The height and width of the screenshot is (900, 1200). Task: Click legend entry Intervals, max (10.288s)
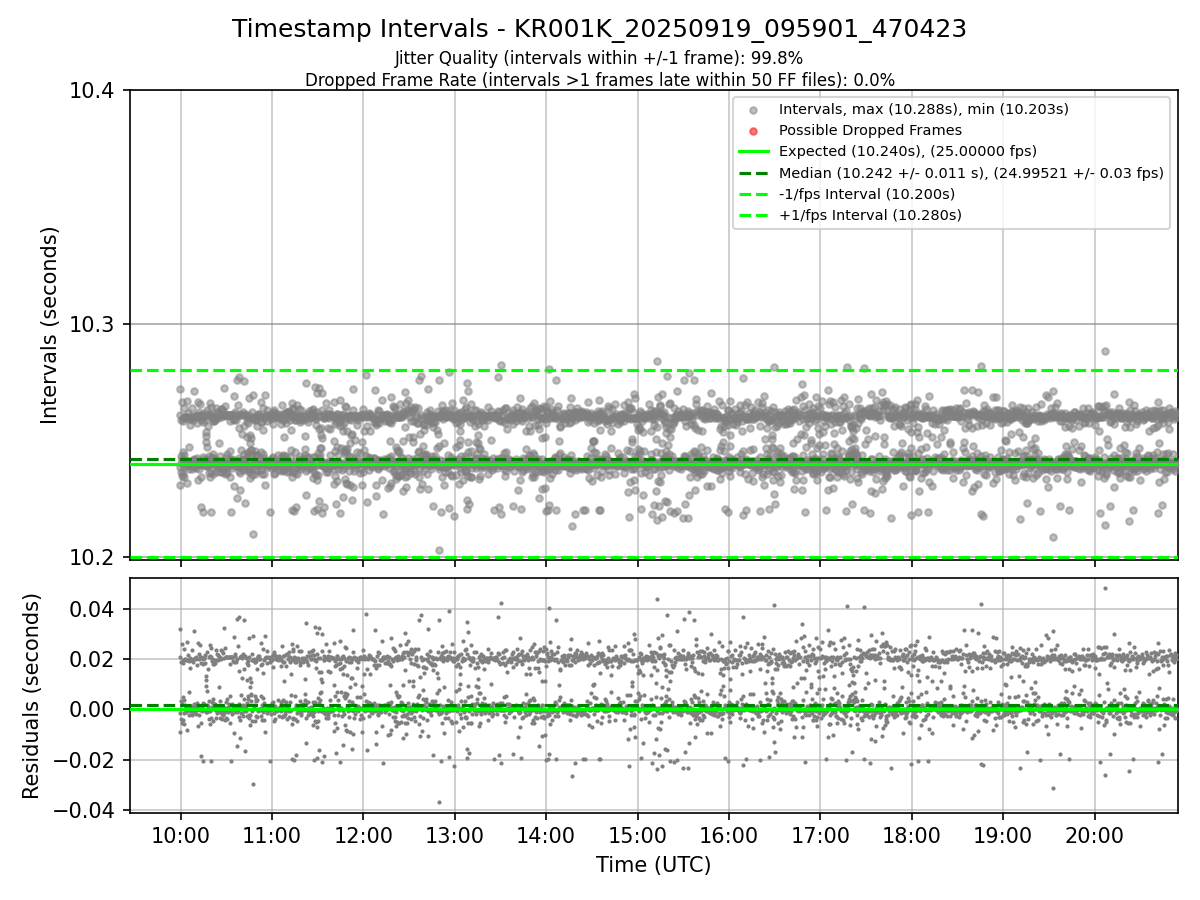[x=926, y=109]
